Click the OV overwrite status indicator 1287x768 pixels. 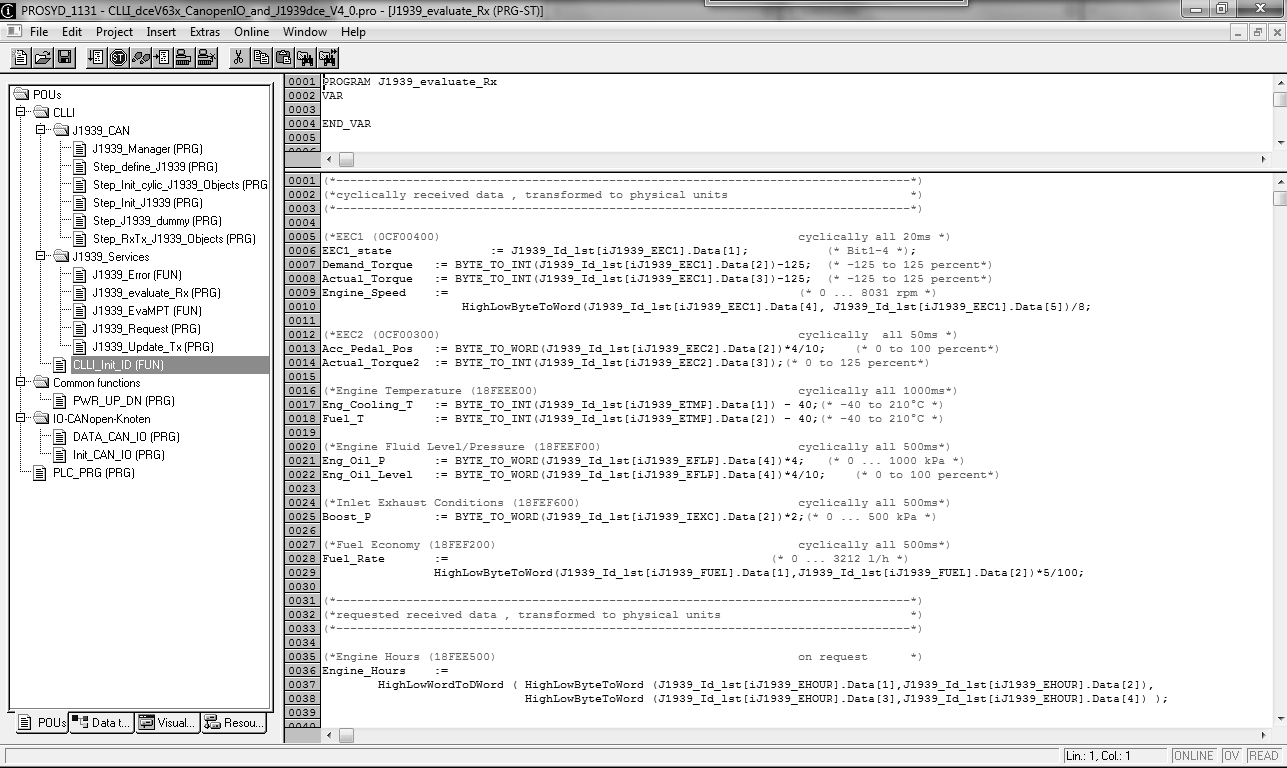1231,756
